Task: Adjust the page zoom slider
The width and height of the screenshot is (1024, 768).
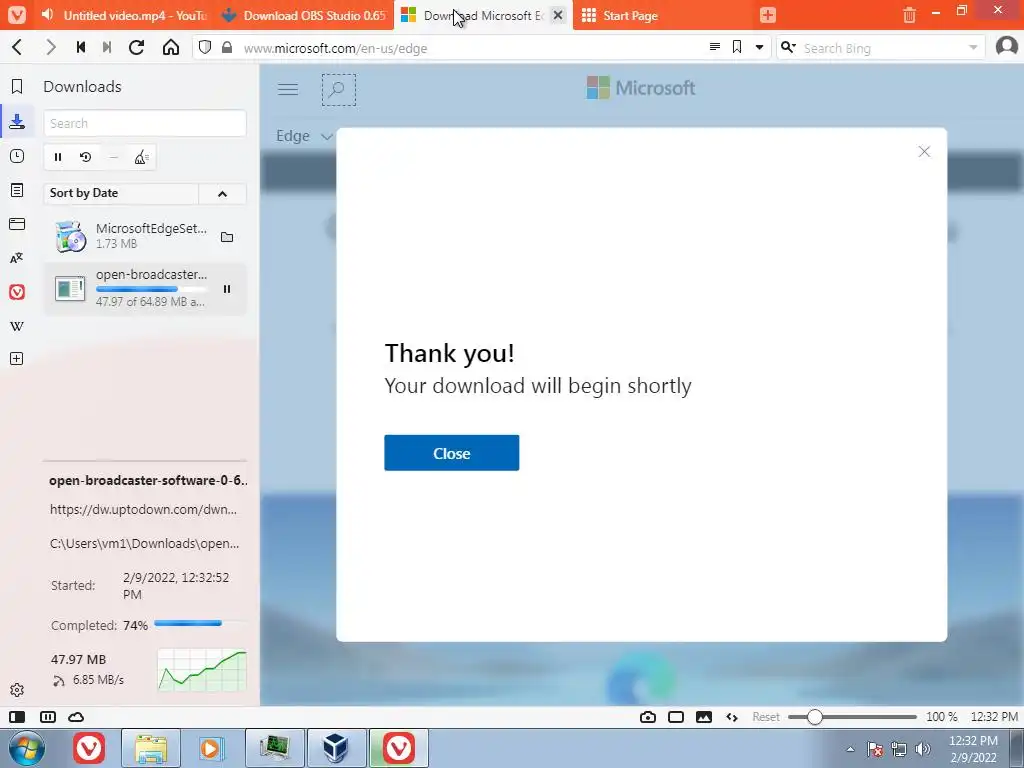Action: (852, 717)
